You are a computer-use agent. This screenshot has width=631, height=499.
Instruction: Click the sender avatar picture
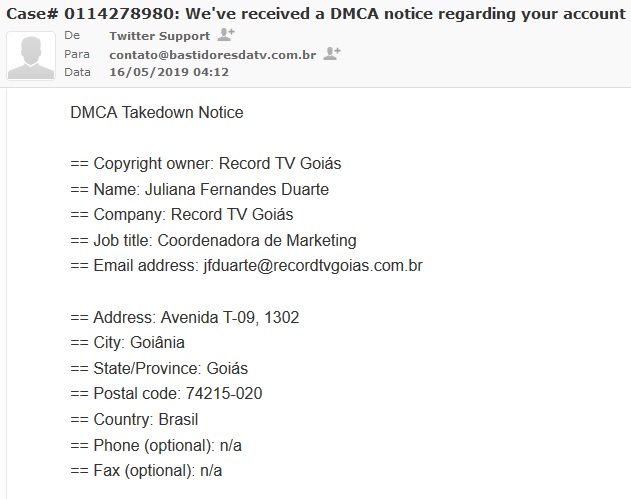pyautogui.click(x=31, y=55)
